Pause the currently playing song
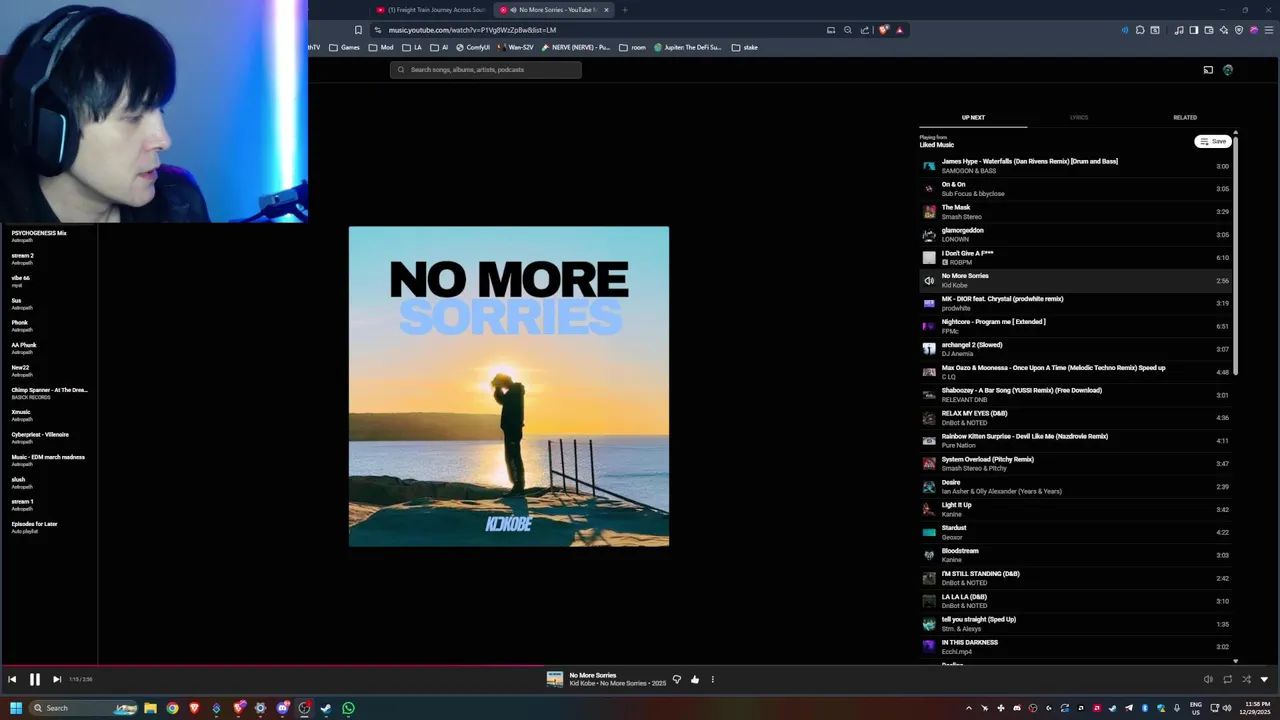 click(34, 679)
